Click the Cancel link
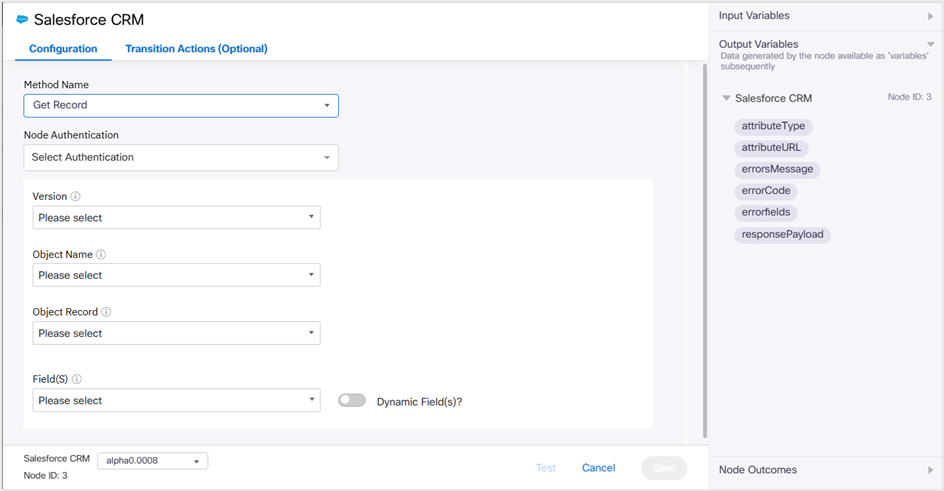Image resolution: width=944 pixels, height=491 pixels. tap(598, 468)
